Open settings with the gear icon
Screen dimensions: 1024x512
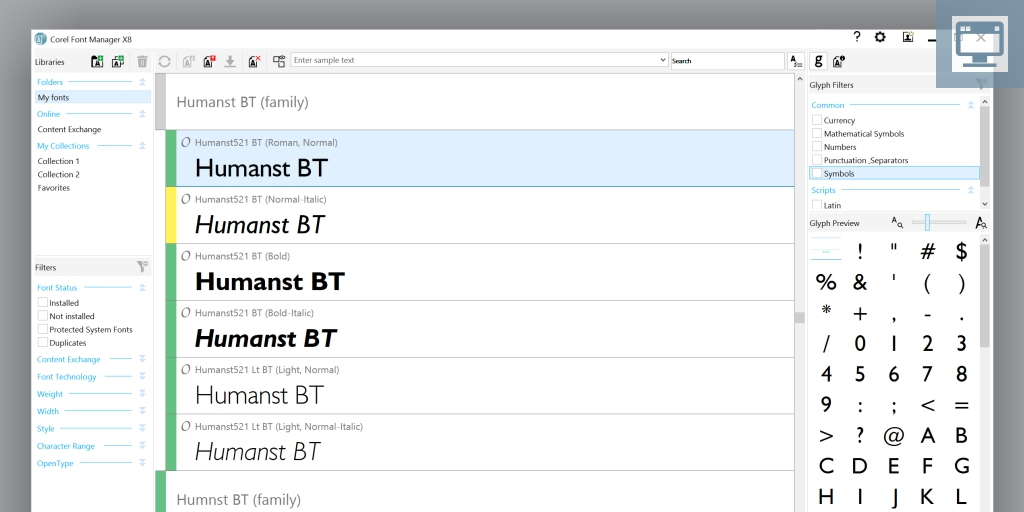880,37
